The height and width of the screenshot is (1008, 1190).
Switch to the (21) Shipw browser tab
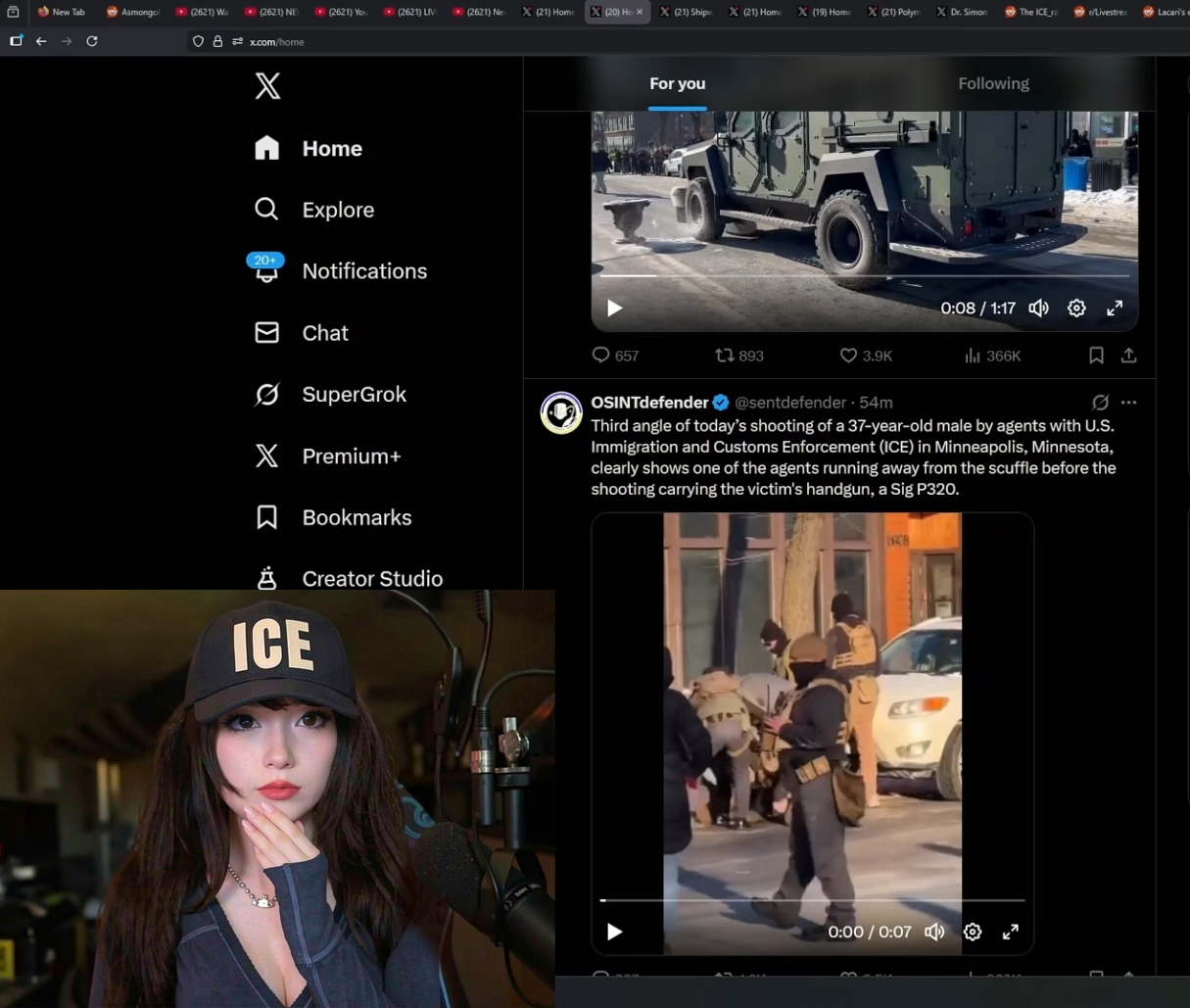click(687, 12)
